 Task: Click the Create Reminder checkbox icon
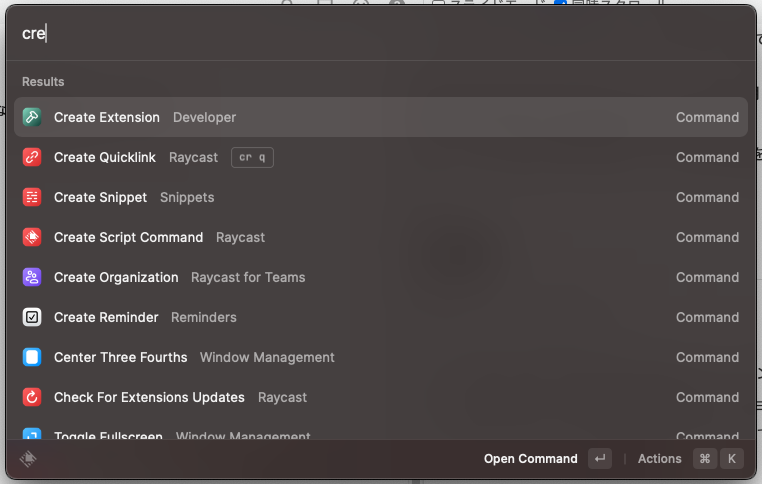coord(32,317)
